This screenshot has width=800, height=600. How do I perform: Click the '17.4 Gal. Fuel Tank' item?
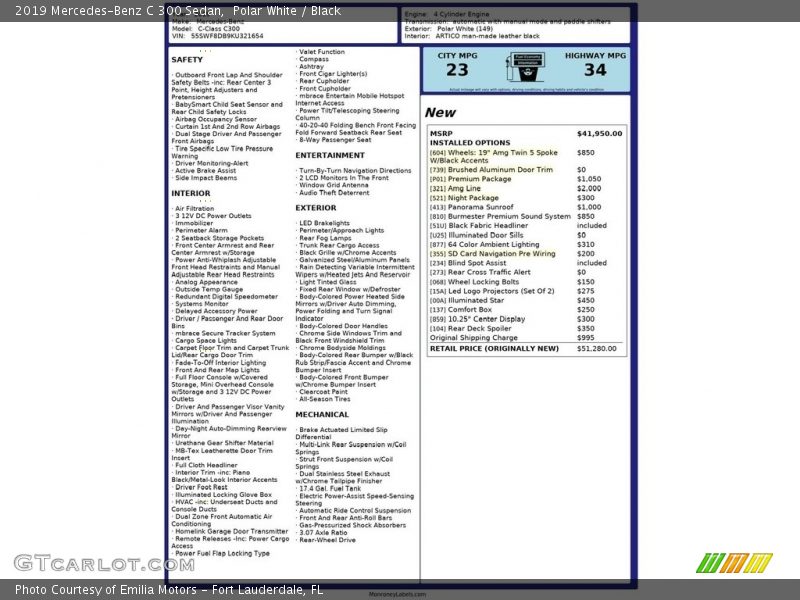click(x=330, y=489)
